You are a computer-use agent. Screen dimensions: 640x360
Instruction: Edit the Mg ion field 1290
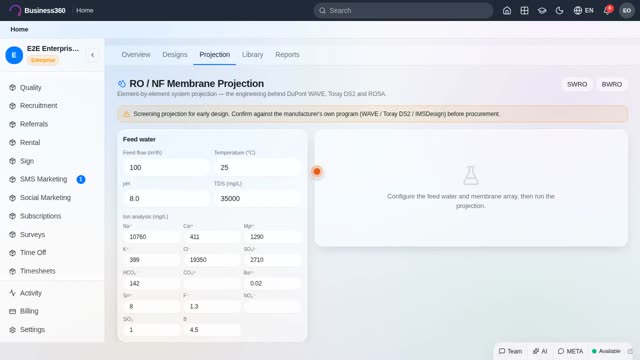(x=272, y=237)
